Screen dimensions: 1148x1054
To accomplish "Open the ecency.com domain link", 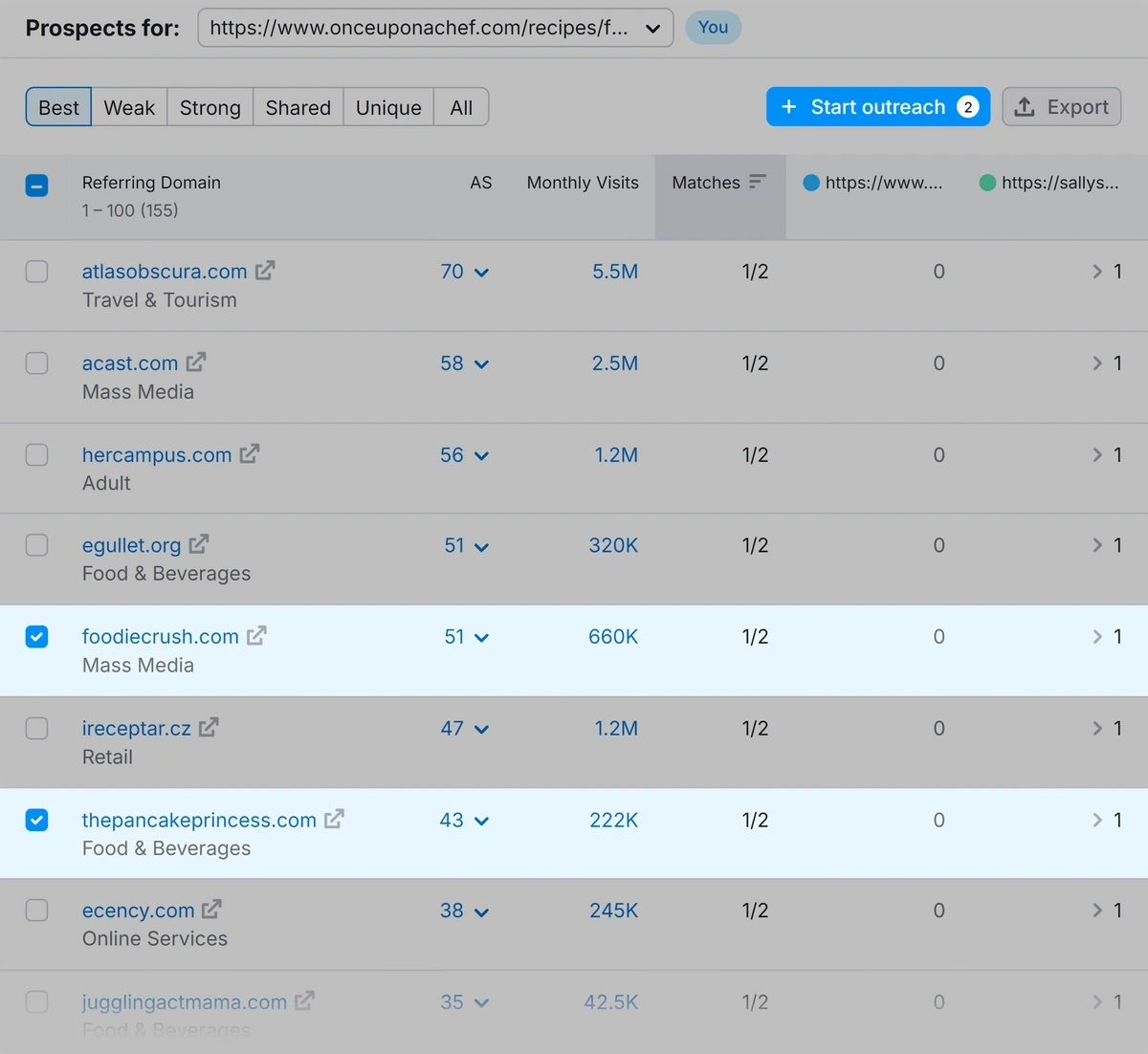I will [139, 911].
